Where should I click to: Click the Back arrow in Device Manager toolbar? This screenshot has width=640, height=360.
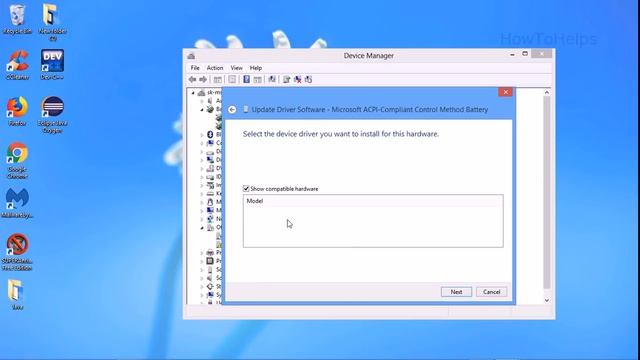[x=193, y=80]
